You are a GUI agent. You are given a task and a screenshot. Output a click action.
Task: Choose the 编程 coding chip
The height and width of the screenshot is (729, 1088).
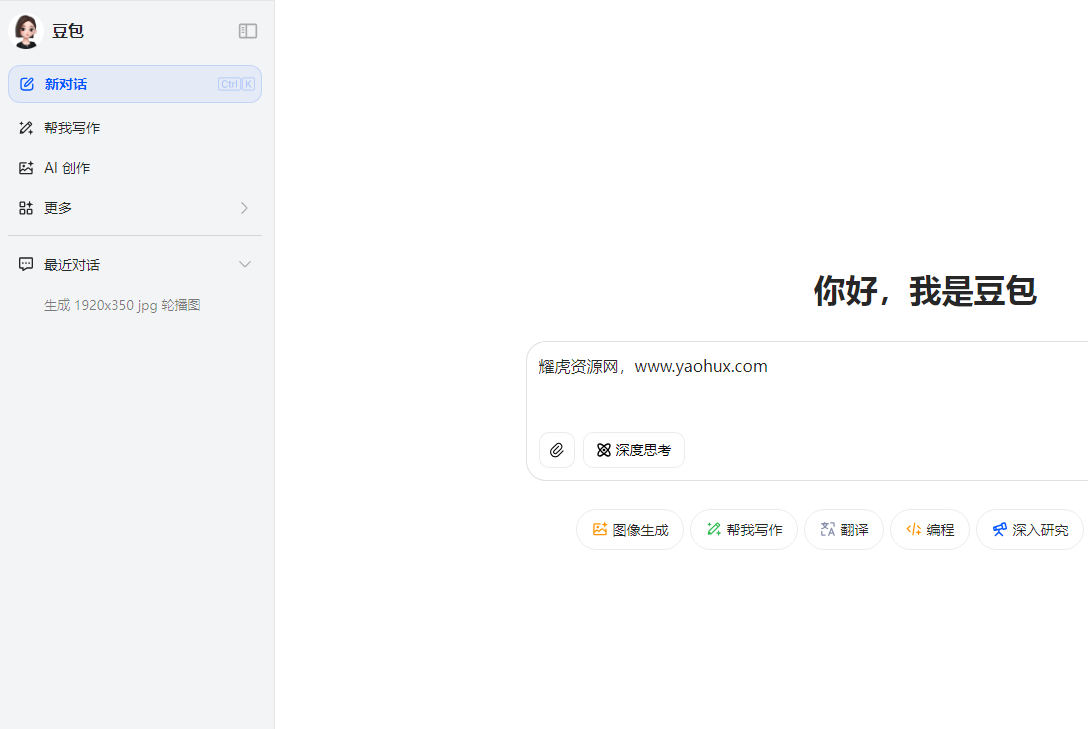pyautogui.click(x=930, y=530)
